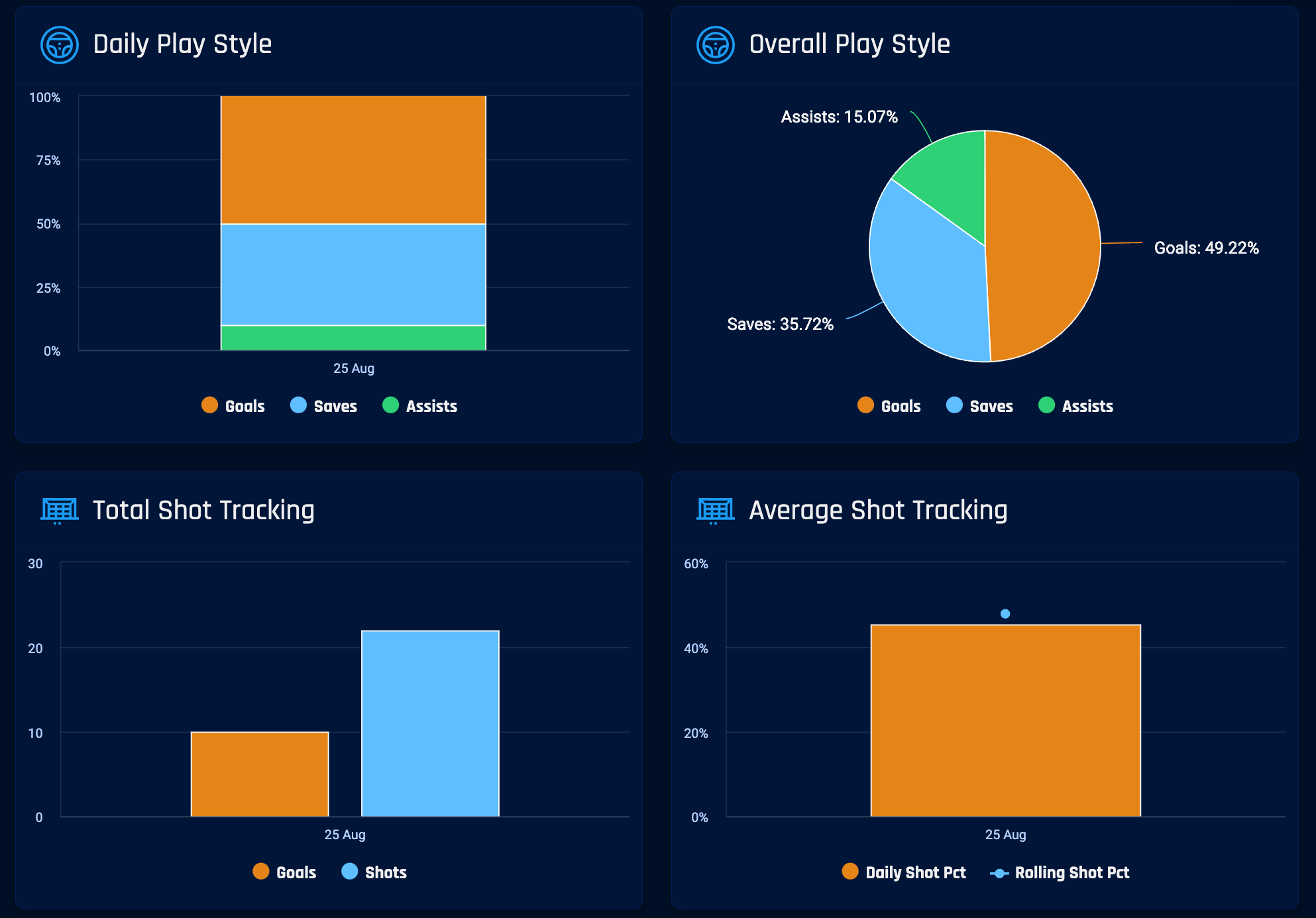Toggle Shots series in Total Shot Tracking legend

[x=374, y=872]
